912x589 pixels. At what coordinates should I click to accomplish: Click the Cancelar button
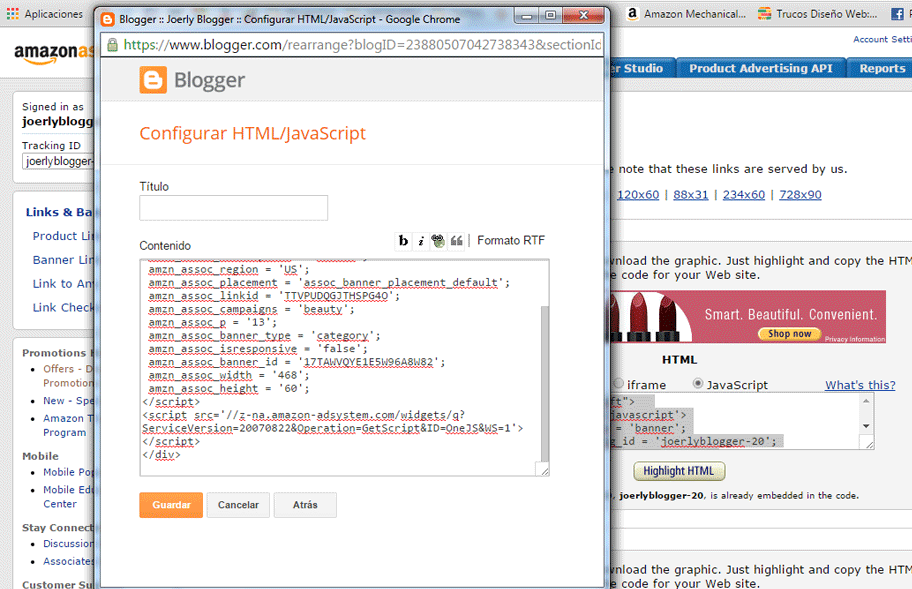[238, 505]
